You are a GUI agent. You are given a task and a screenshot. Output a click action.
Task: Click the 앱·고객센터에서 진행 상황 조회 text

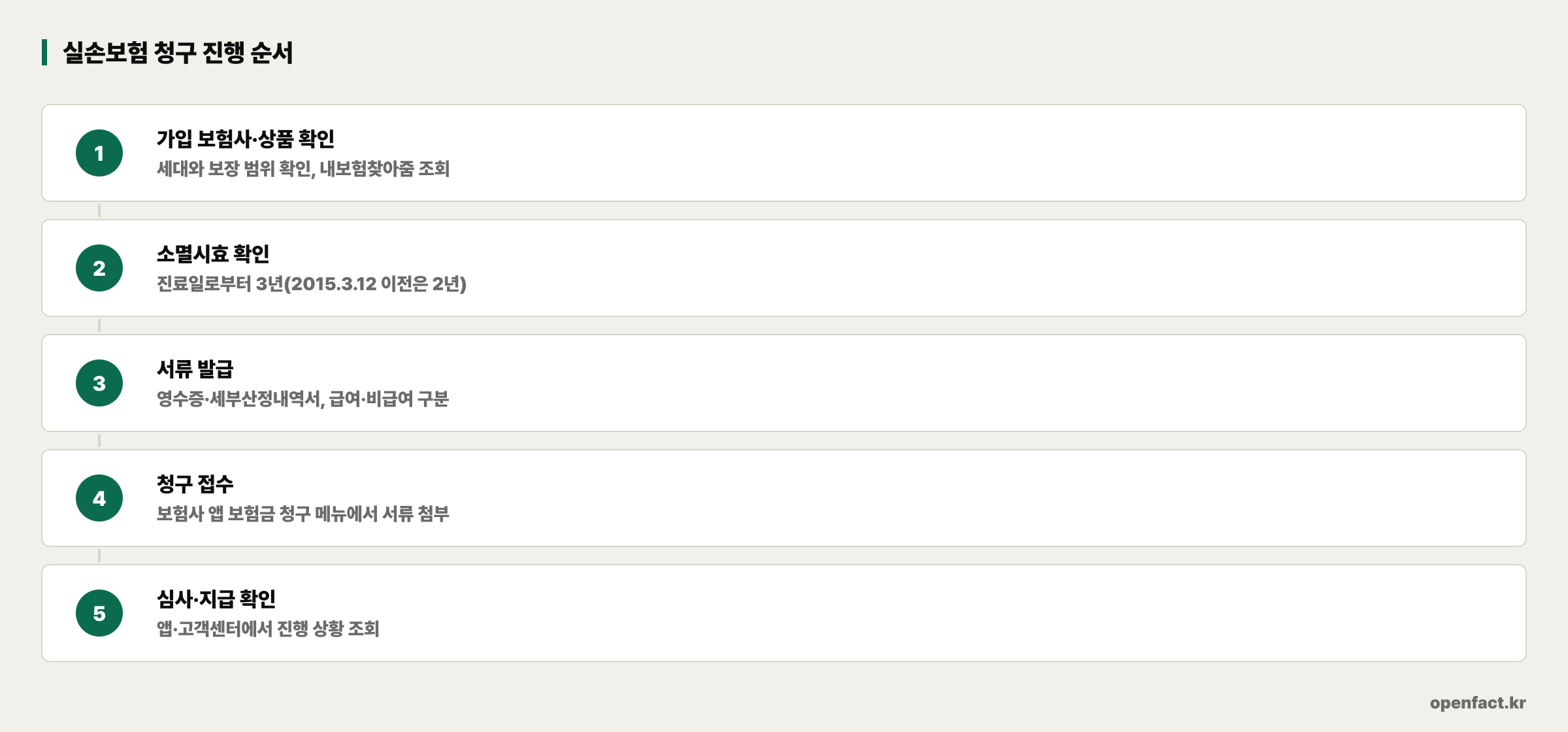point(268,629)
